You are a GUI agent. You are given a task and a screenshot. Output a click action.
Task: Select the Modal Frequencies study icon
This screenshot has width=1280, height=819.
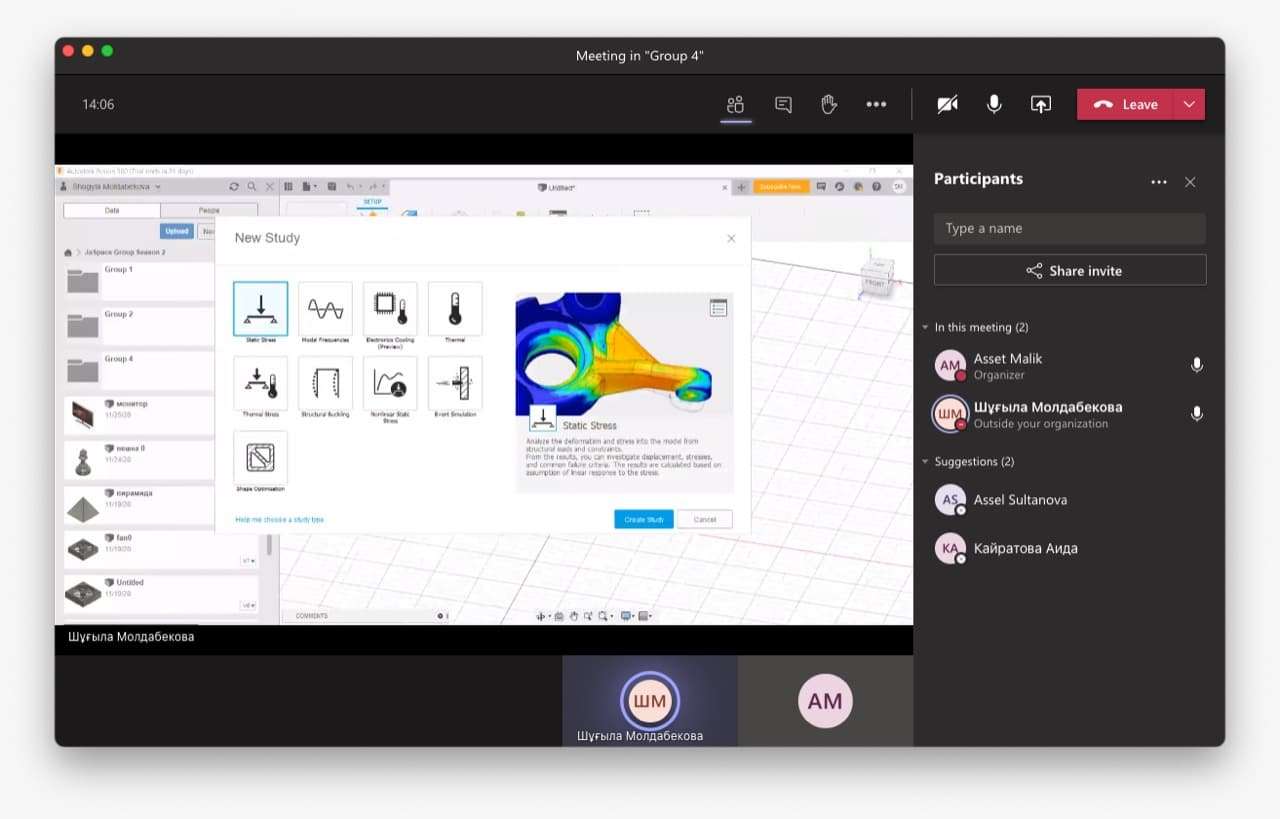click(x=325, y=308)
